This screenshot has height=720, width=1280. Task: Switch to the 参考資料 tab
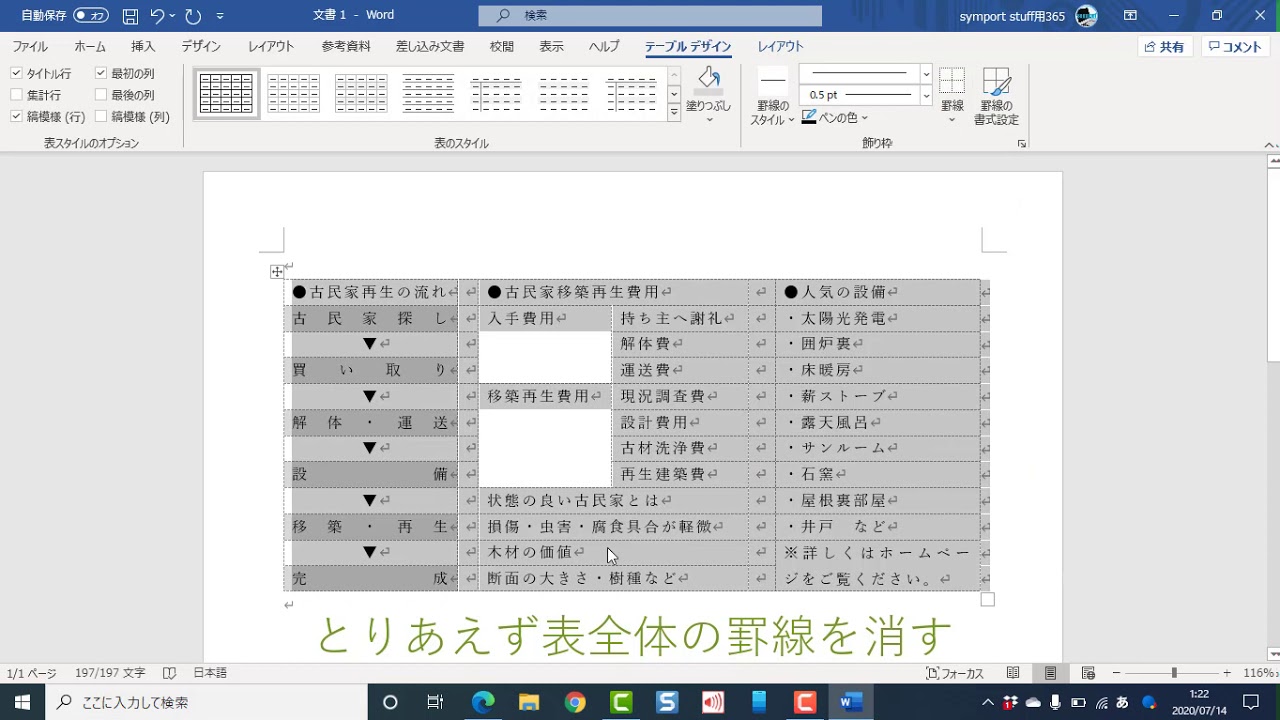point(346,47)
